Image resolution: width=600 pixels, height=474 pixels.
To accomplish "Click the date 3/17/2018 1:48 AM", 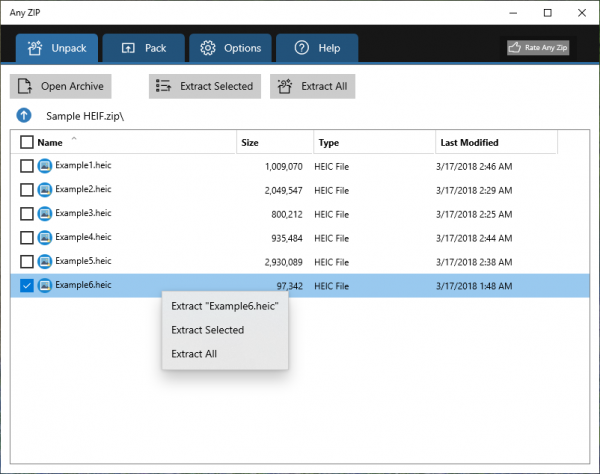I will 474,286.
